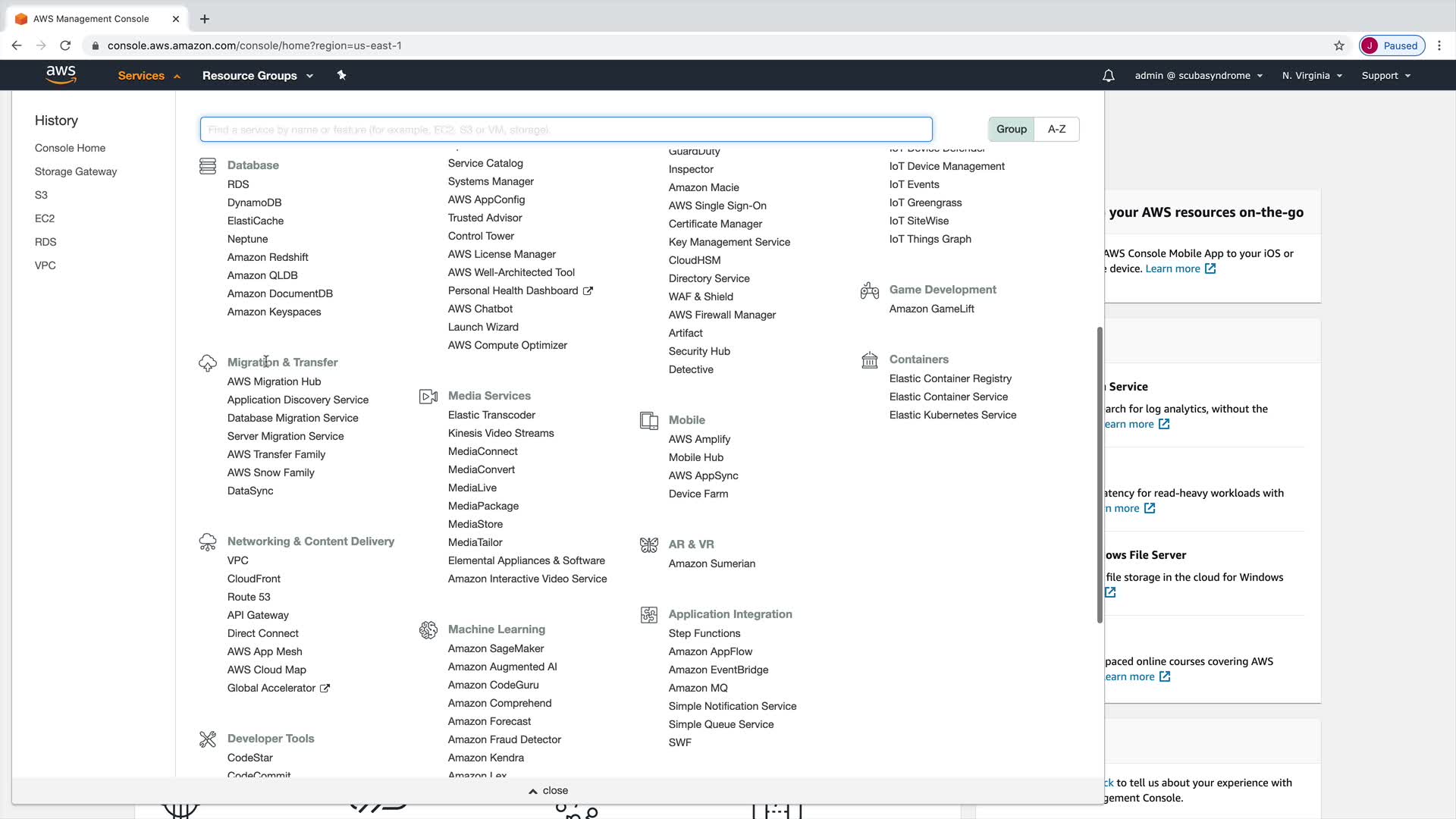Open the Amazon SageMaker service link

point(495,648)
